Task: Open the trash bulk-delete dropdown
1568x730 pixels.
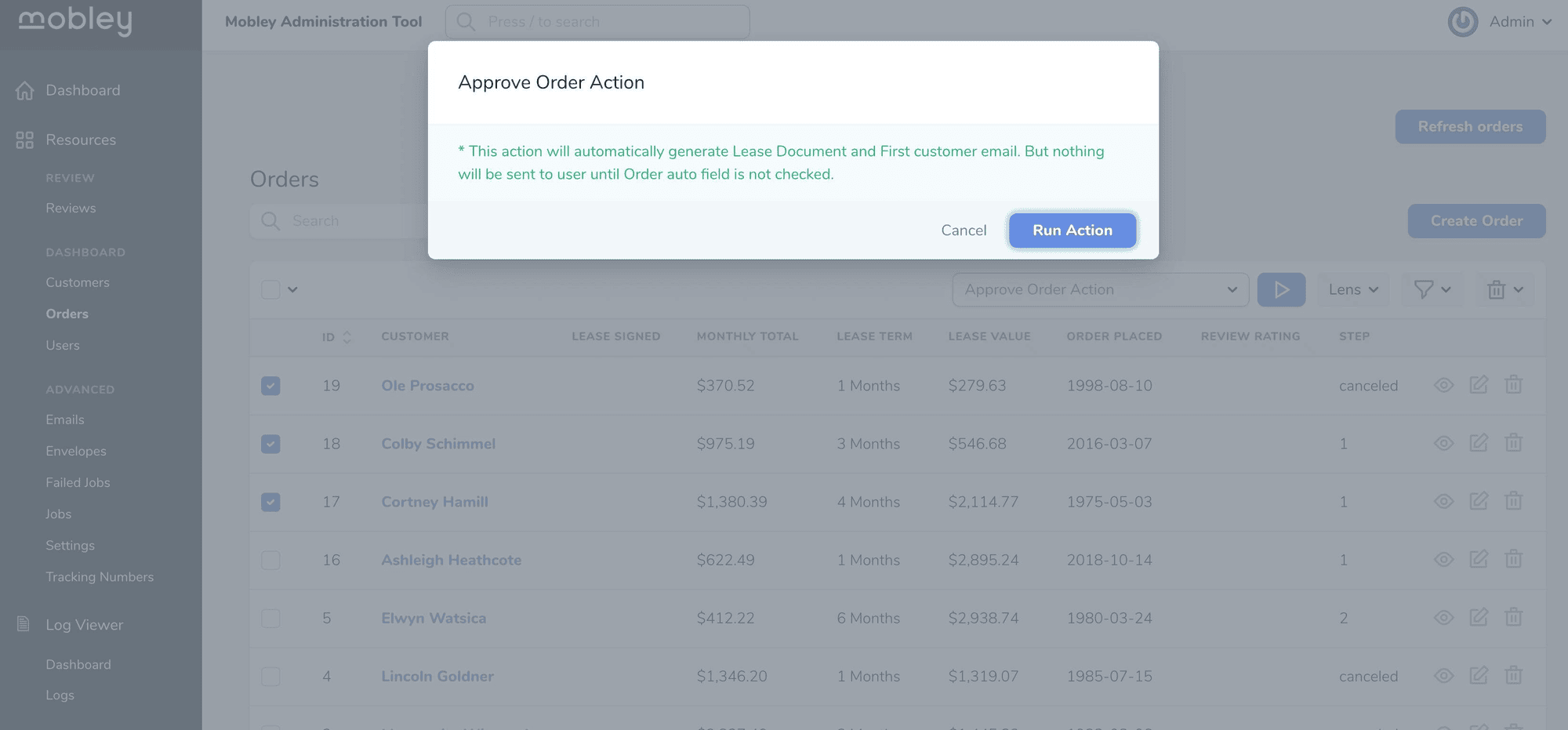Action: click(x=1504, y=289)
